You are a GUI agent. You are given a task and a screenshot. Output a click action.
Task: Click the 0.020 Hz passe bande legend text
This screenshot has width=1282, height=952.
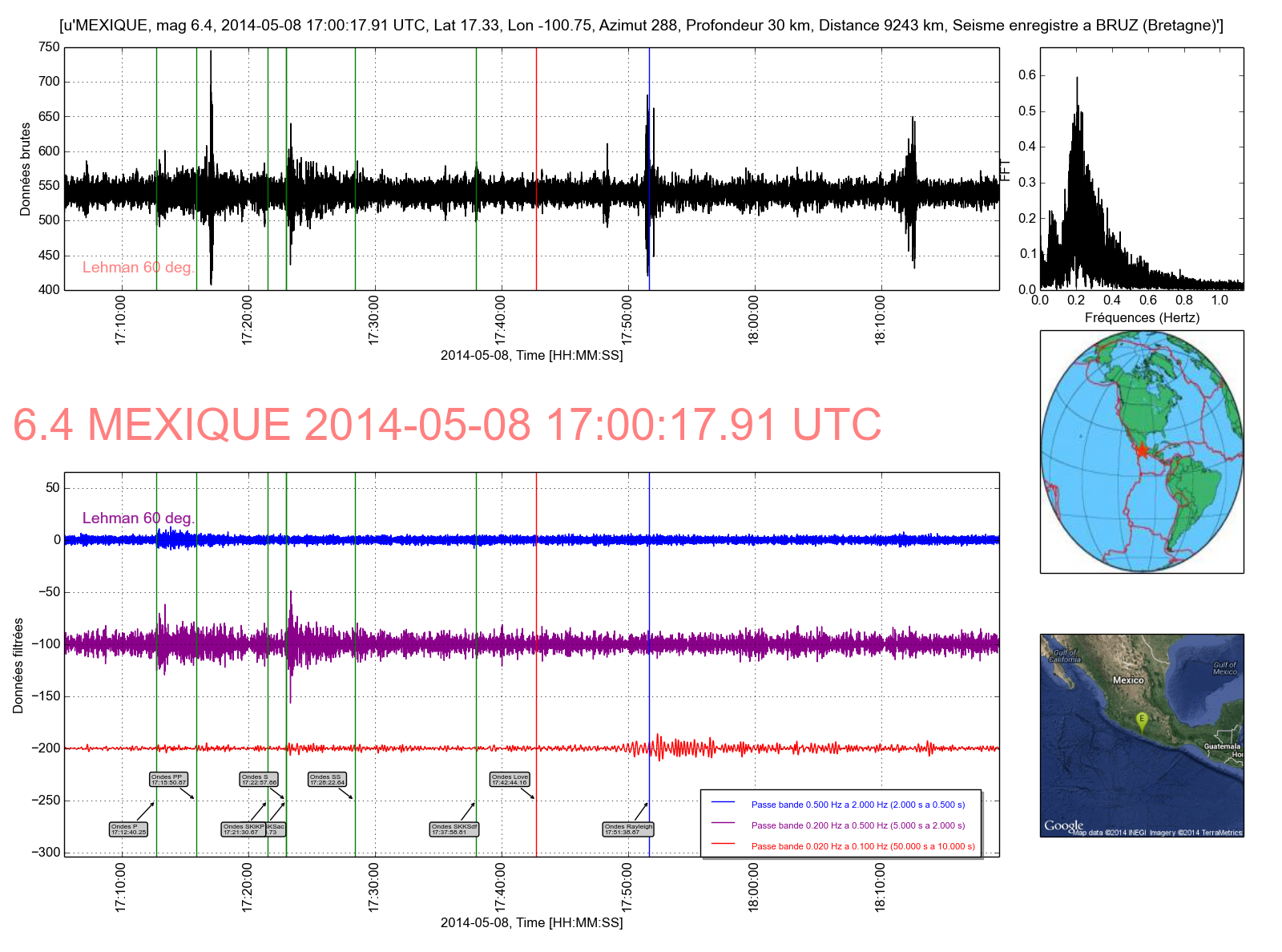pos(862,846)
